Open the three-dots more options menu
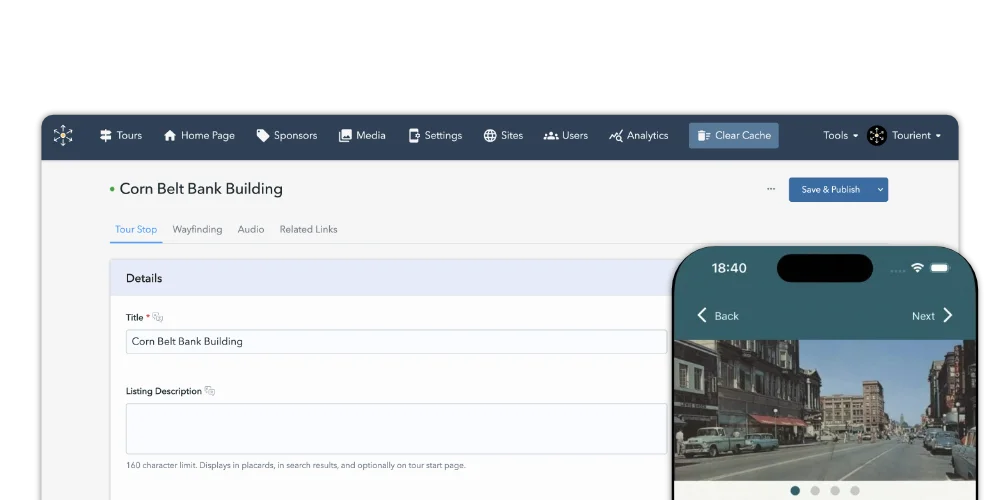The width and height of the screenshot is (1000, 500). click(771, 189)
